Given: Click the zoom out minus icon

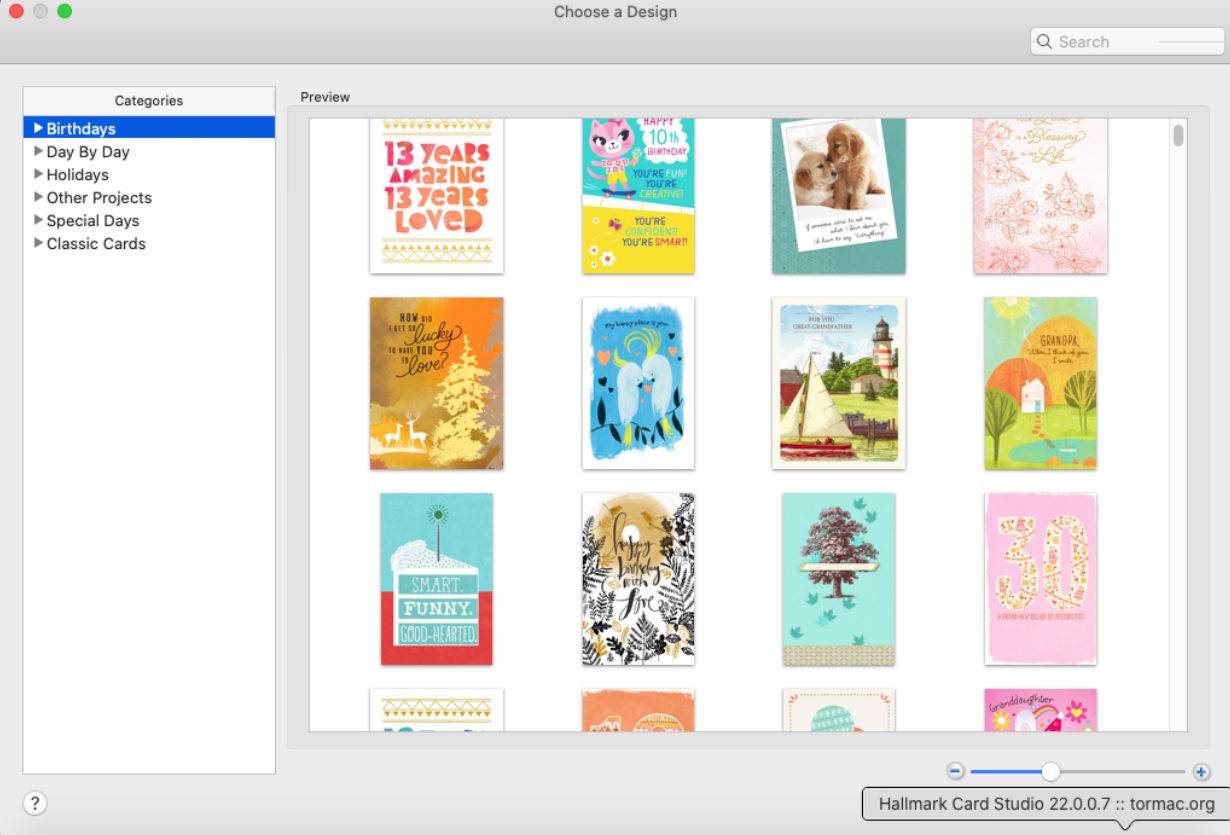Looking at the screenshot, I should coord(955,772).
